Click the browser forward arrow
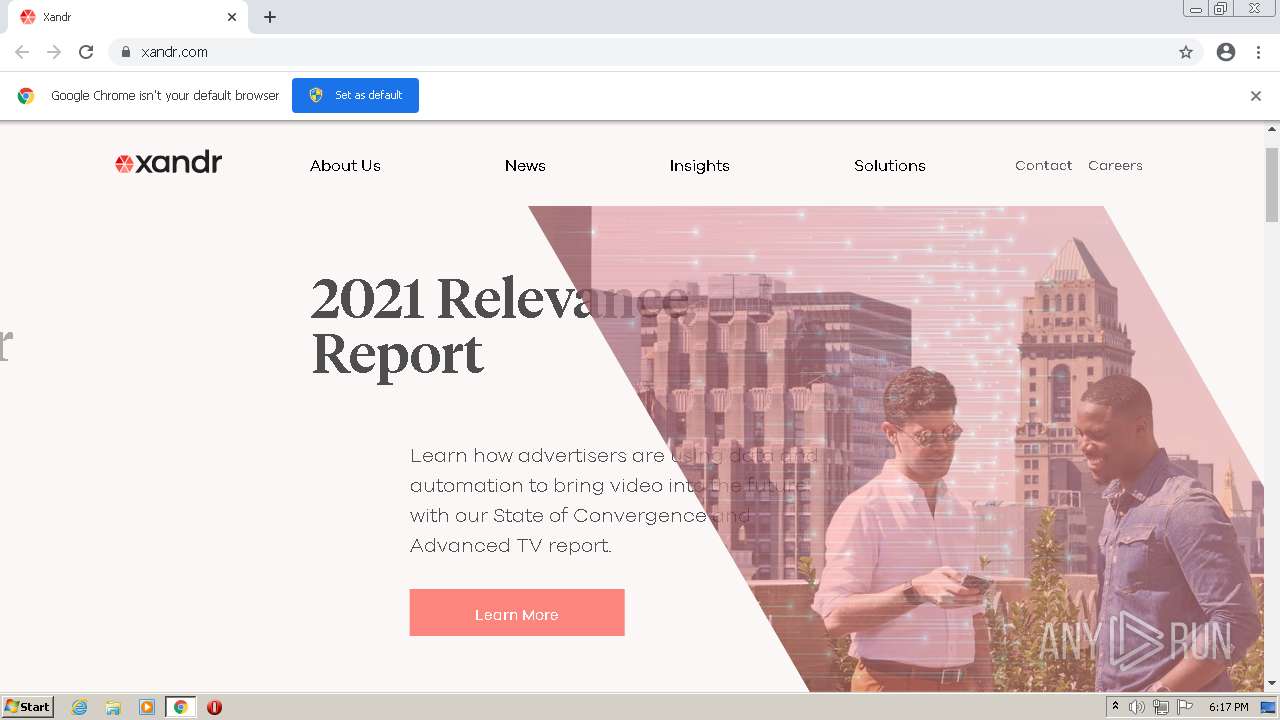 click(54, 52)
